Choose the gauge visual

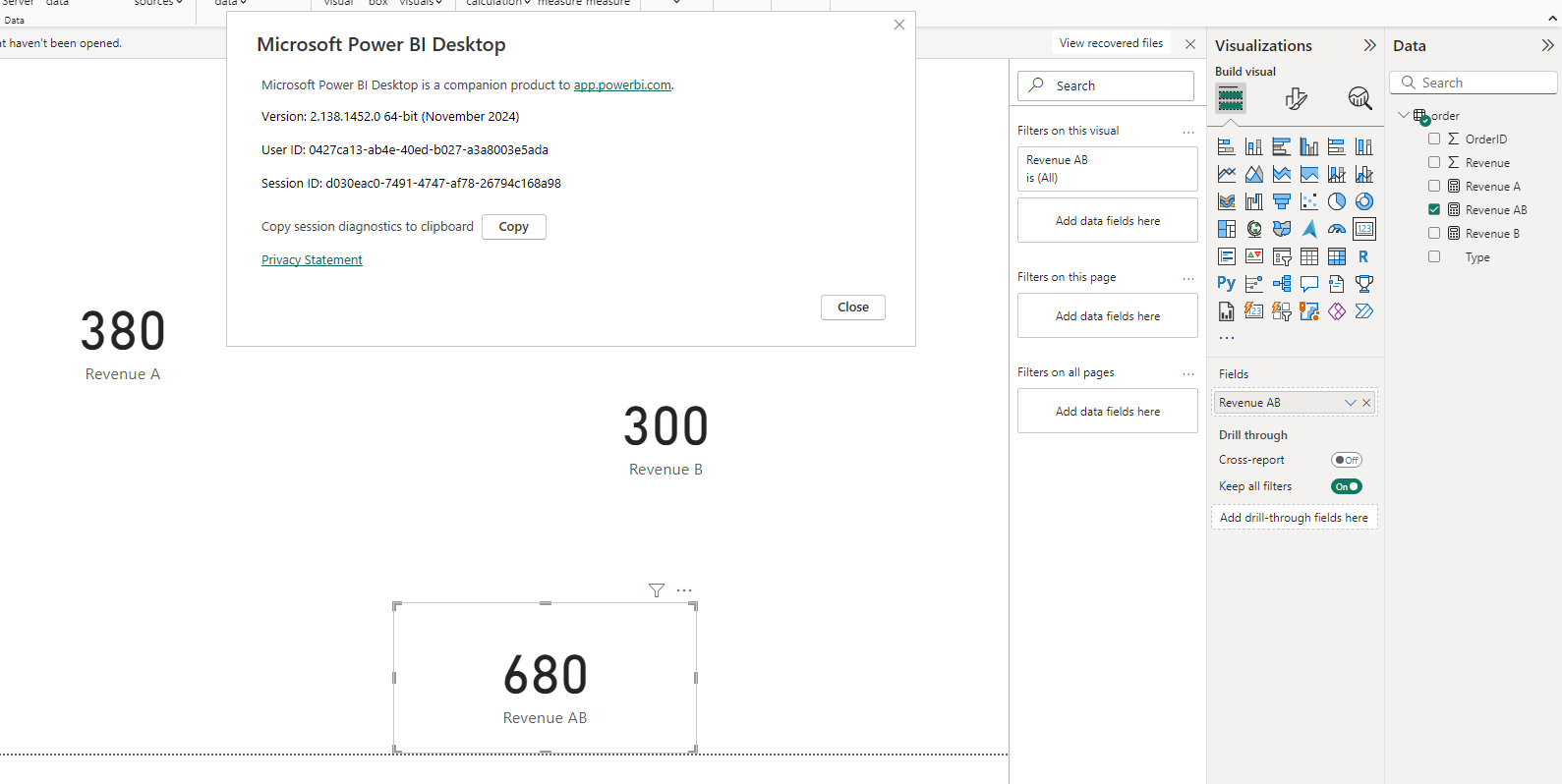1336,229
